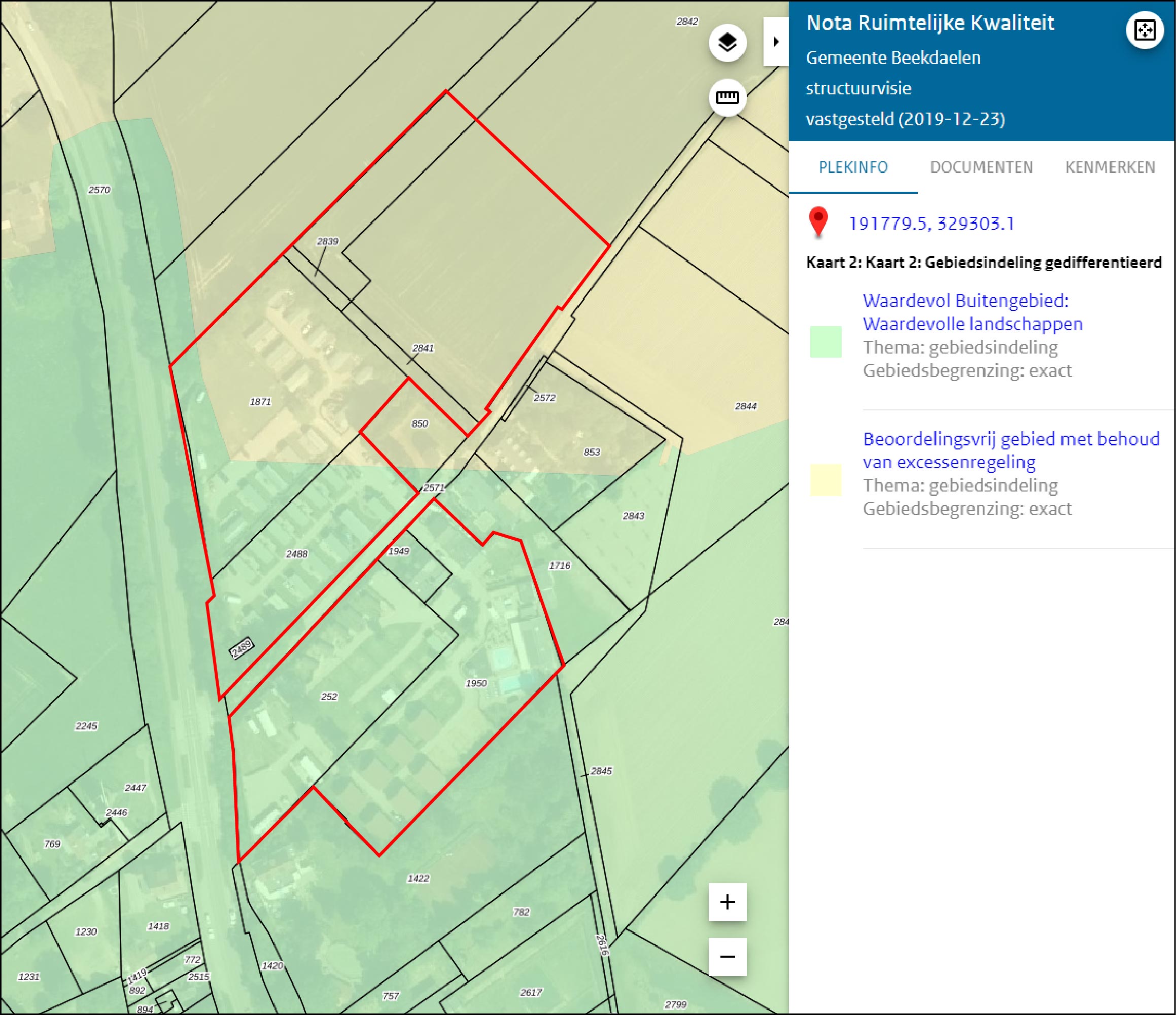Open the DOCUMENTEN tab
The image size is (1176, 1015).
coord(981,167)
